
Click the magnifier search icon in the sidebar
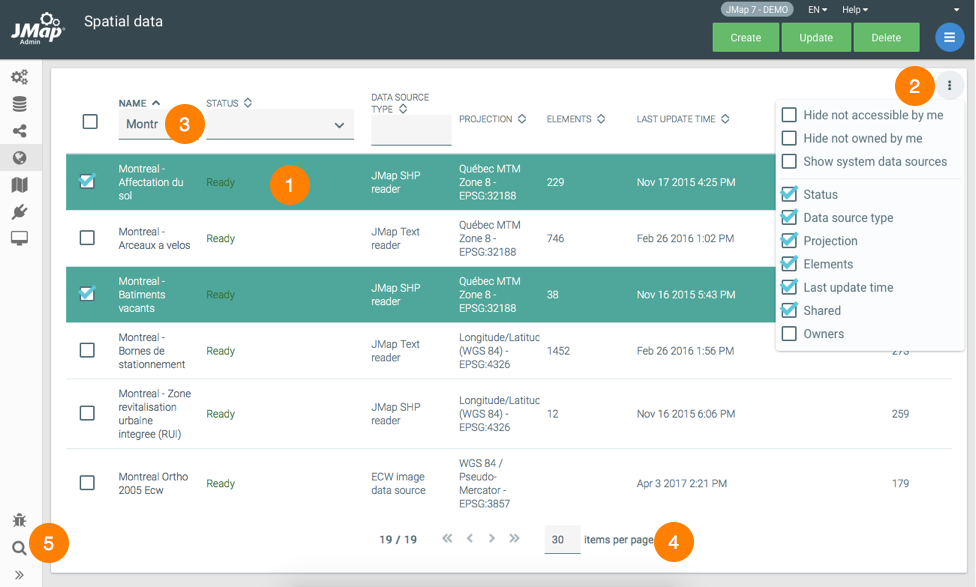pos(19,547)
